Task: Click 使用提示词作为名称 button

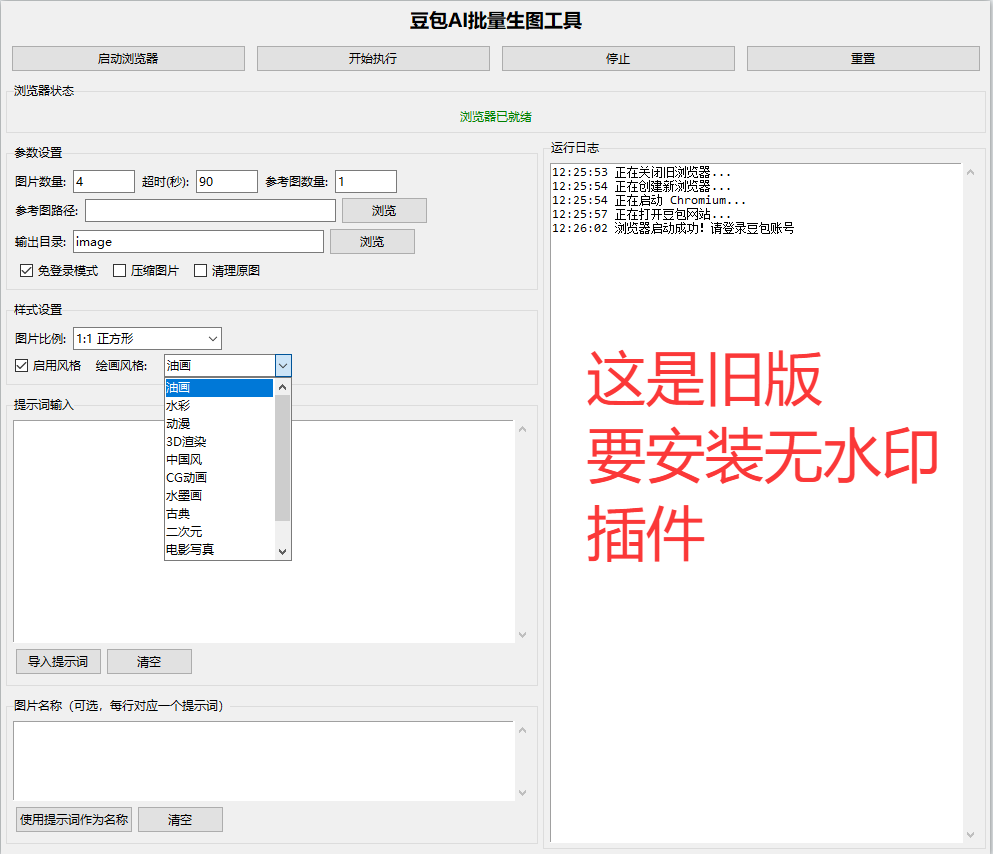Action: point(74,820)
